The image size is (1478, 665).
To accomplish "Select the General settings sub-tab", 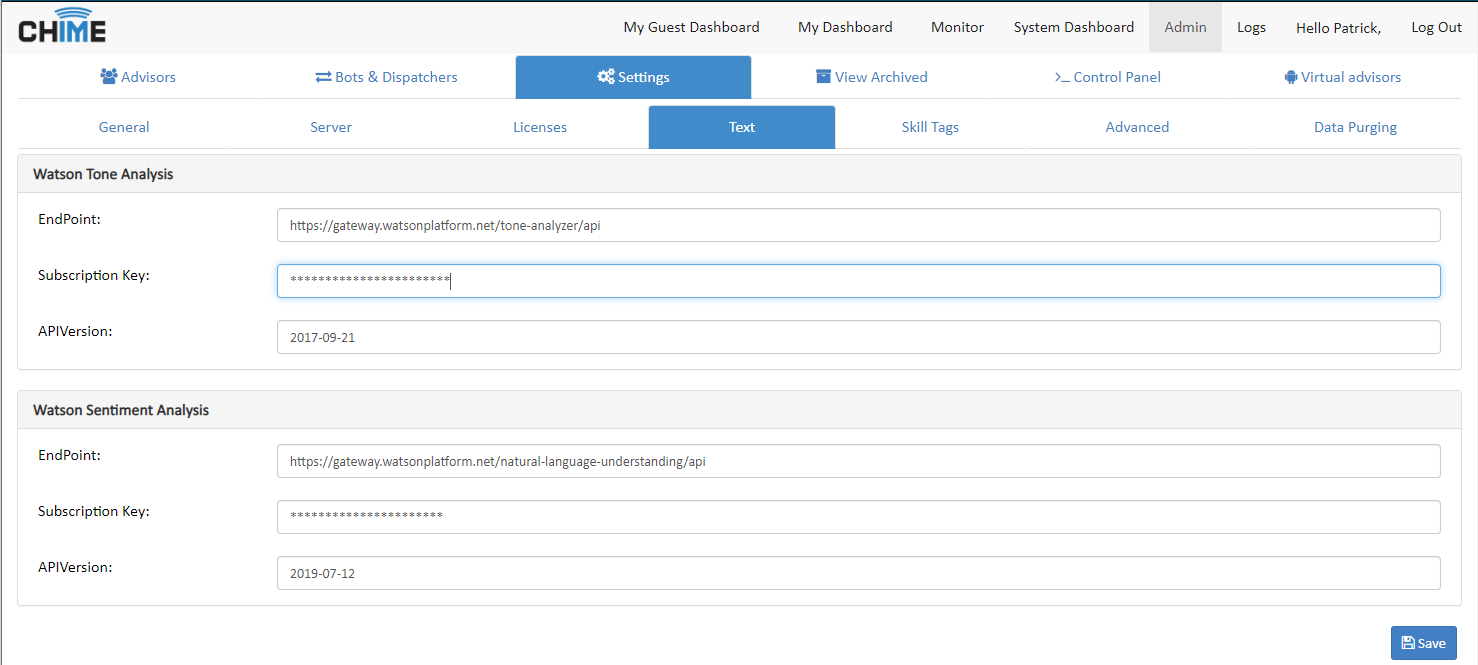I will point(124,127).
